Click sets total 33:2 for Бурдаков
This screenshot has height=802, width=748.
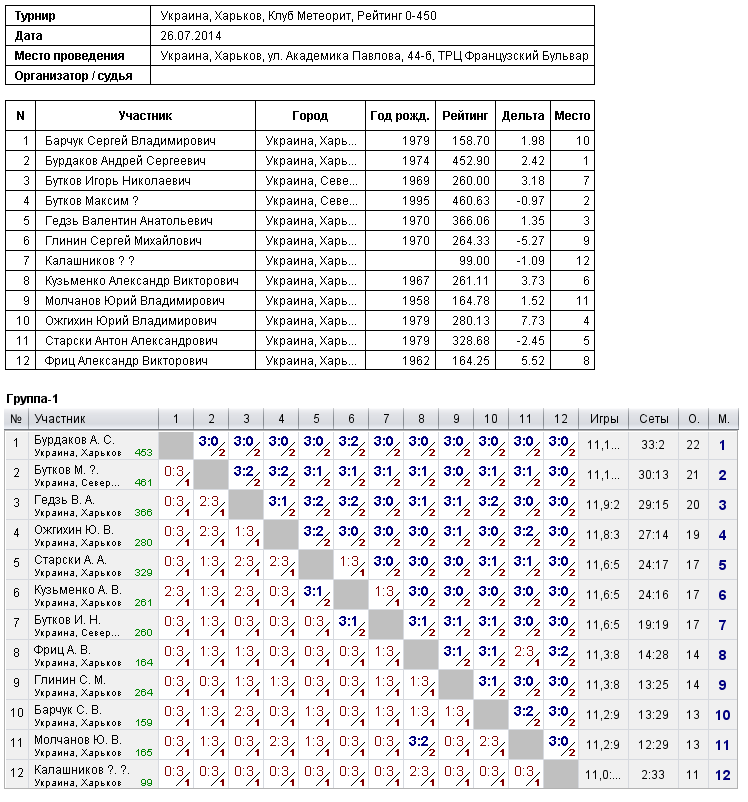[653, 445]
